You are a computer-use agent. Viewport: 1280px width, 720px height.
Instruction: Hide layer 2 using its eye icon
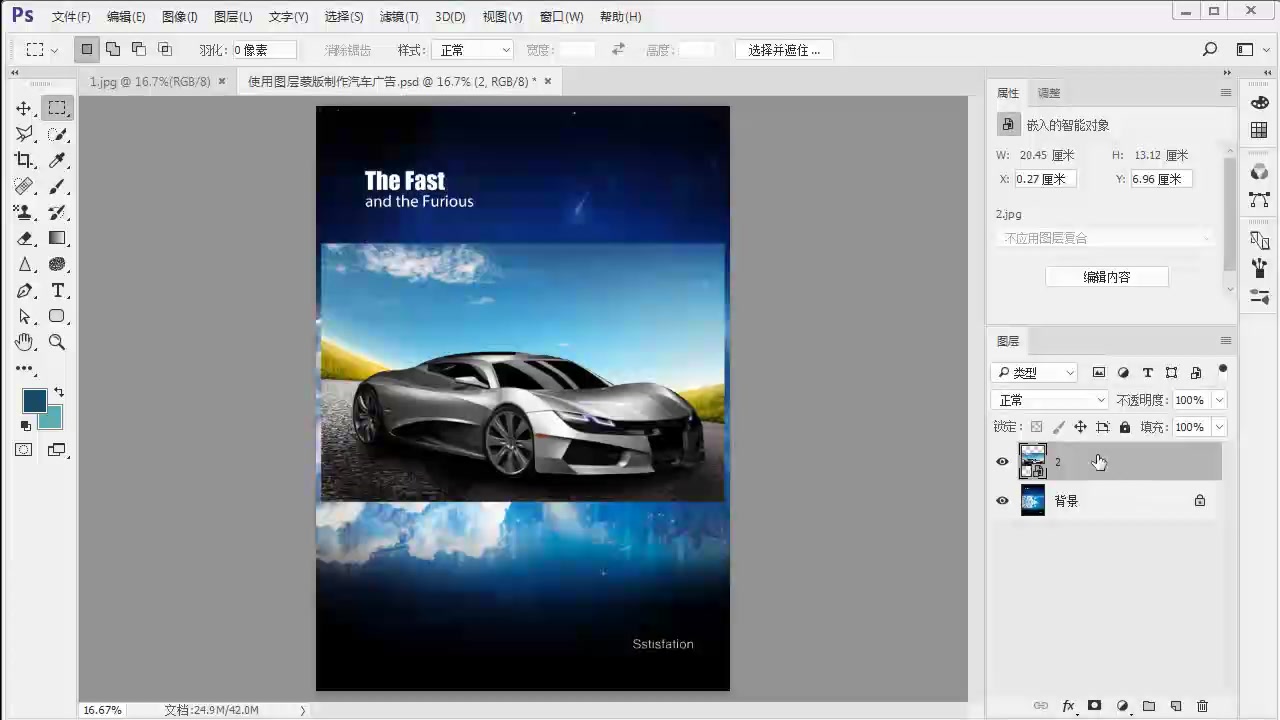[1002, 462]
